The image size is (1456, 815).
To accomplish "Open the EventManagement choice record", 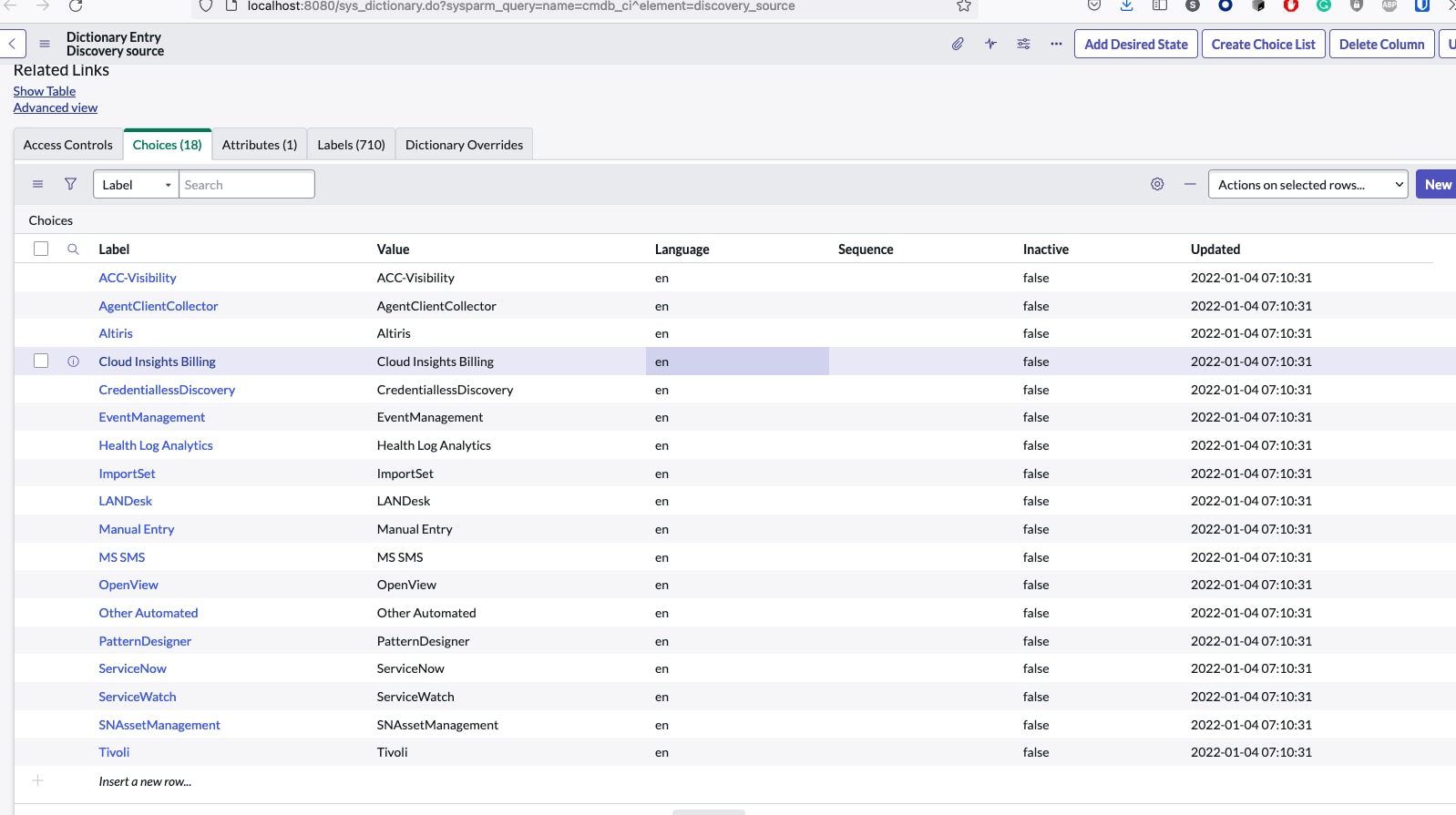I will (152, 417).
